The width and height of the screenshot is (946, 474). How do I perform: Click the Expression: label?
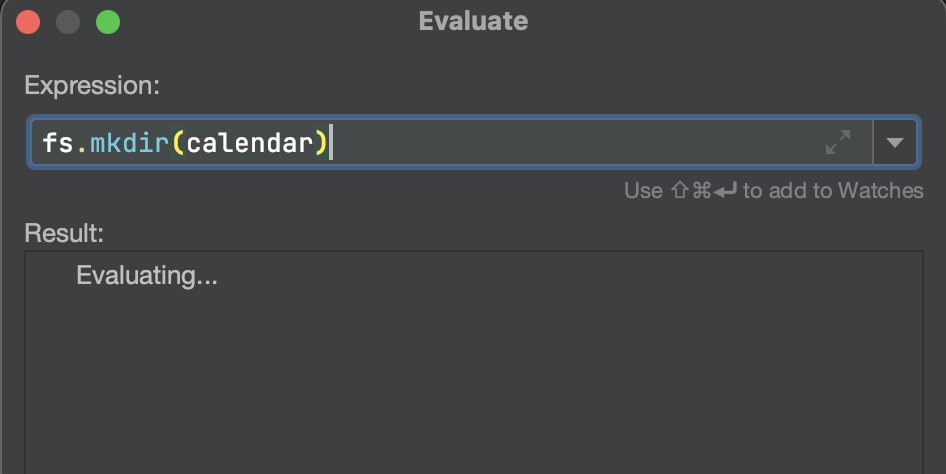pos(92,86)
